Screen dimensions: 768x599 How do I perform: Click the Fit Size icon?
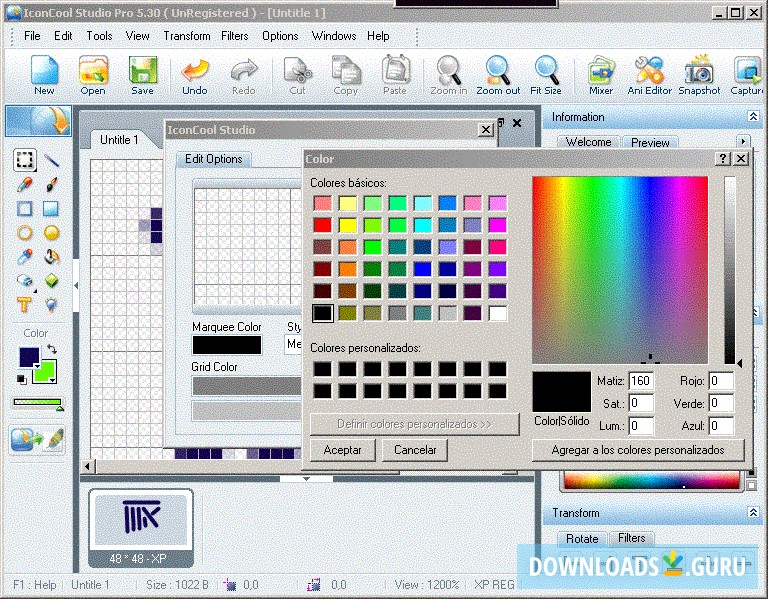(x=546, y=74)
